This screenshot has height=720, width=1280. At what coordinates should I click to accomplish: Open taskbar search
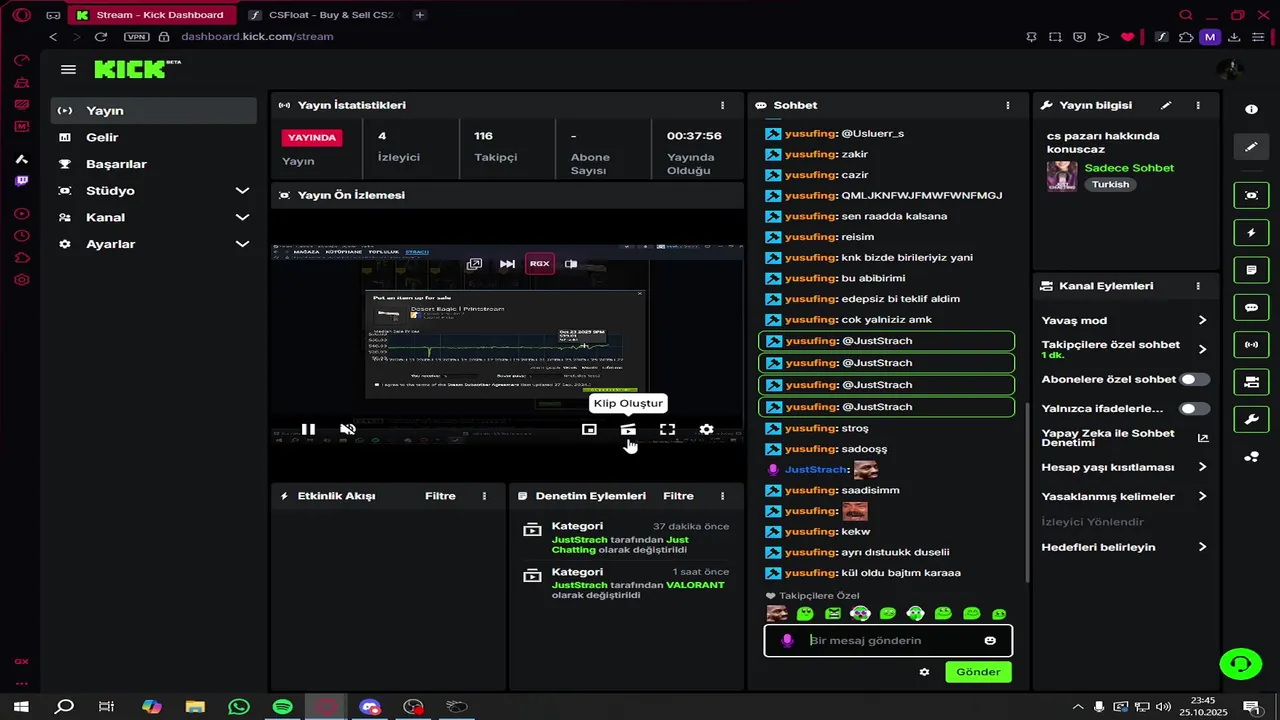coord(64,707)
